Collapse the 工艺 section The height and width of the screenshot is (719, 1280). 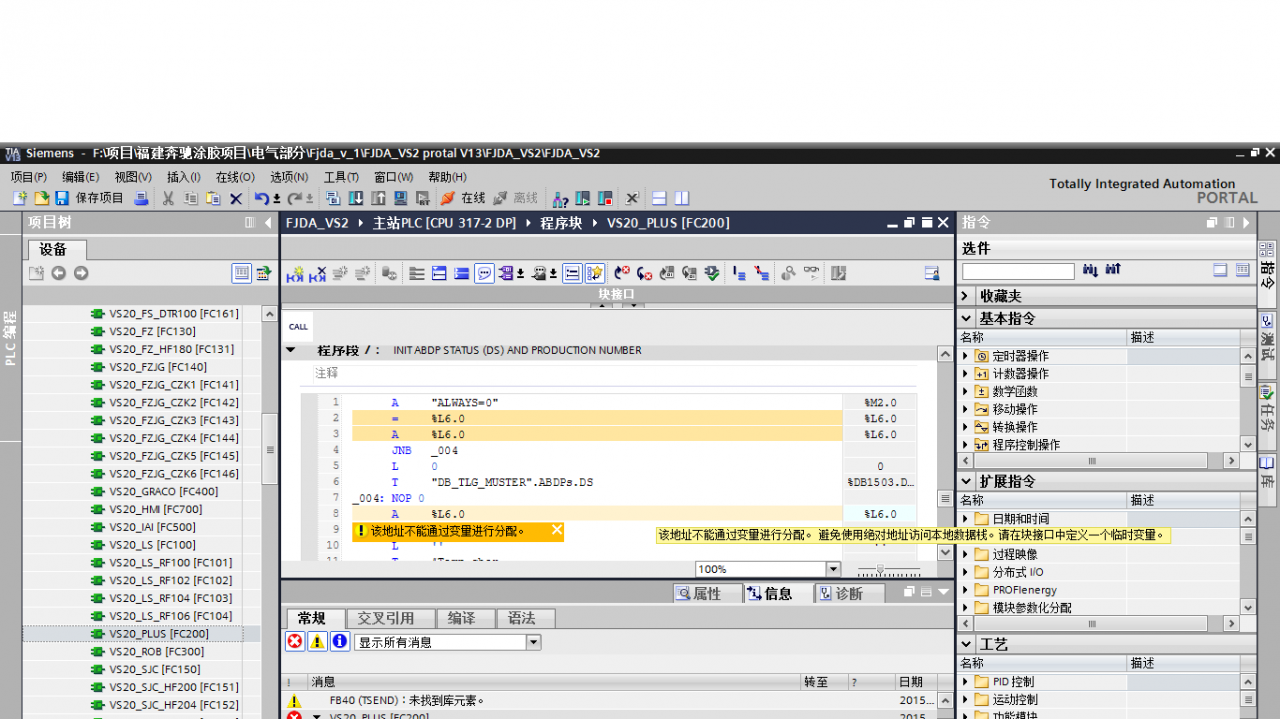coord(966,644)
